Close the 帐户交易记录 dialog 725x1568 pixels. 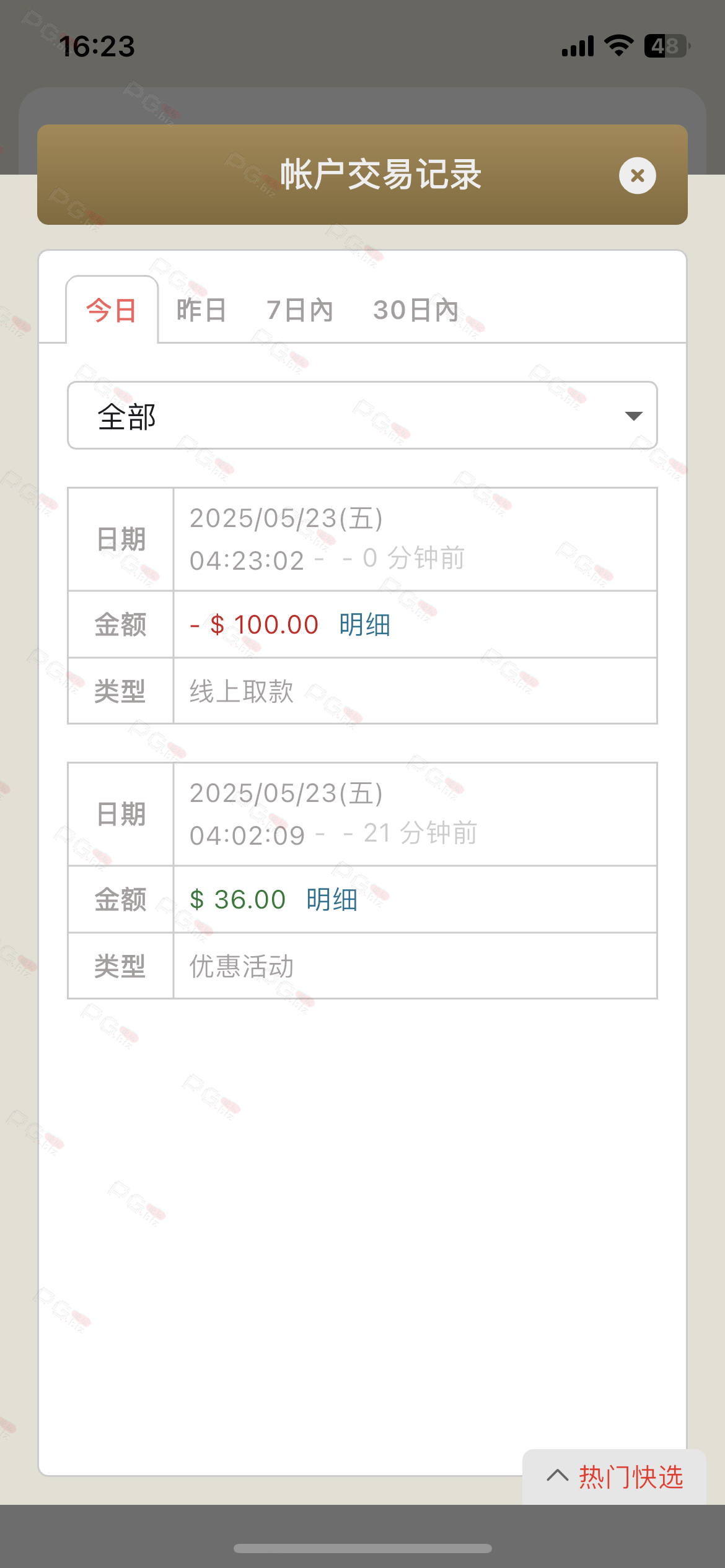tap(637, 176)
